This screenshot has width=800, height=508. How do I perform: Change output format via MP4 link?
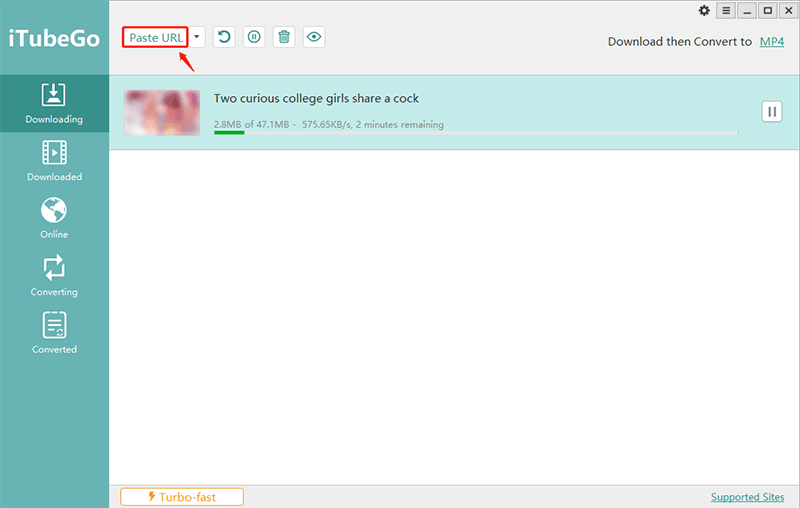coord(771,42)
